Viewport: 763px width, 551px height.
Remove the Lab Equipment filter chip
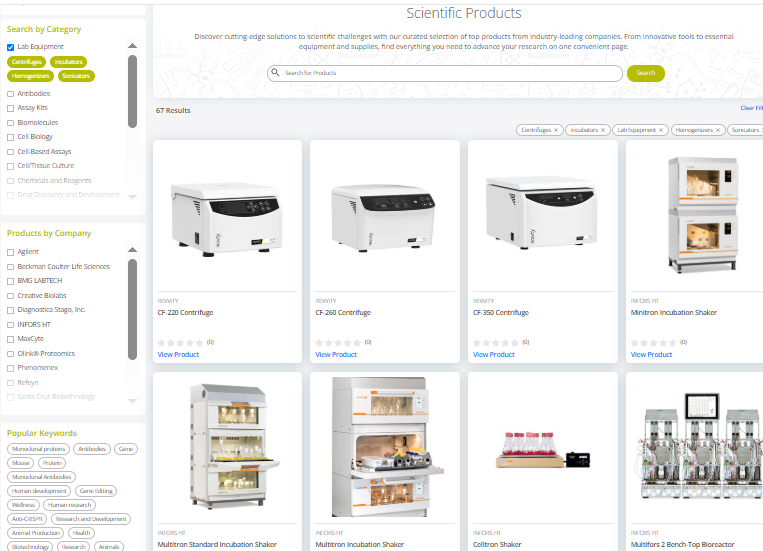click(x=661, y=130)
